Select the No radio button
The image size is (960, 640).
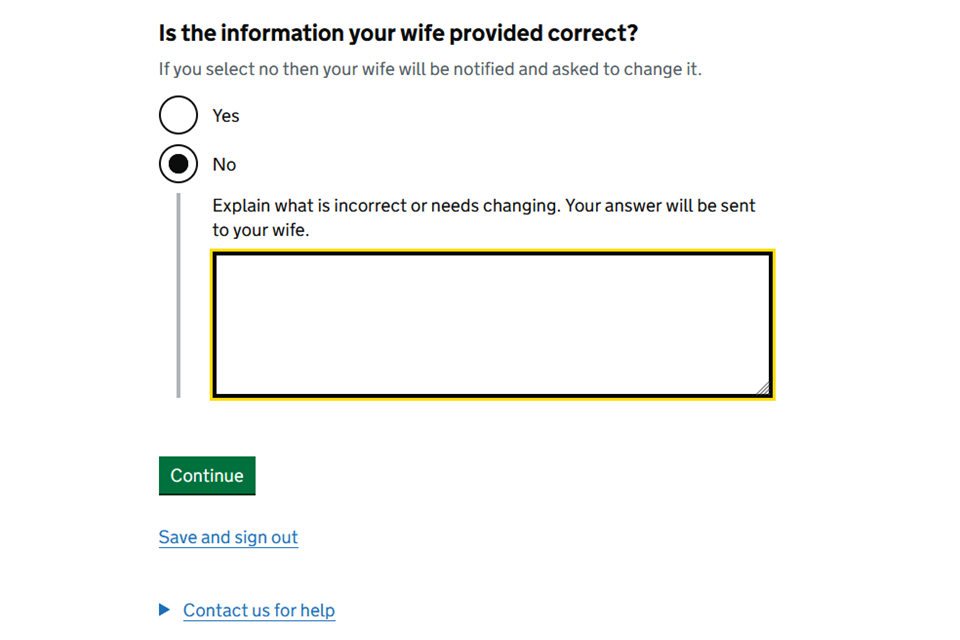tap(178, 164)
